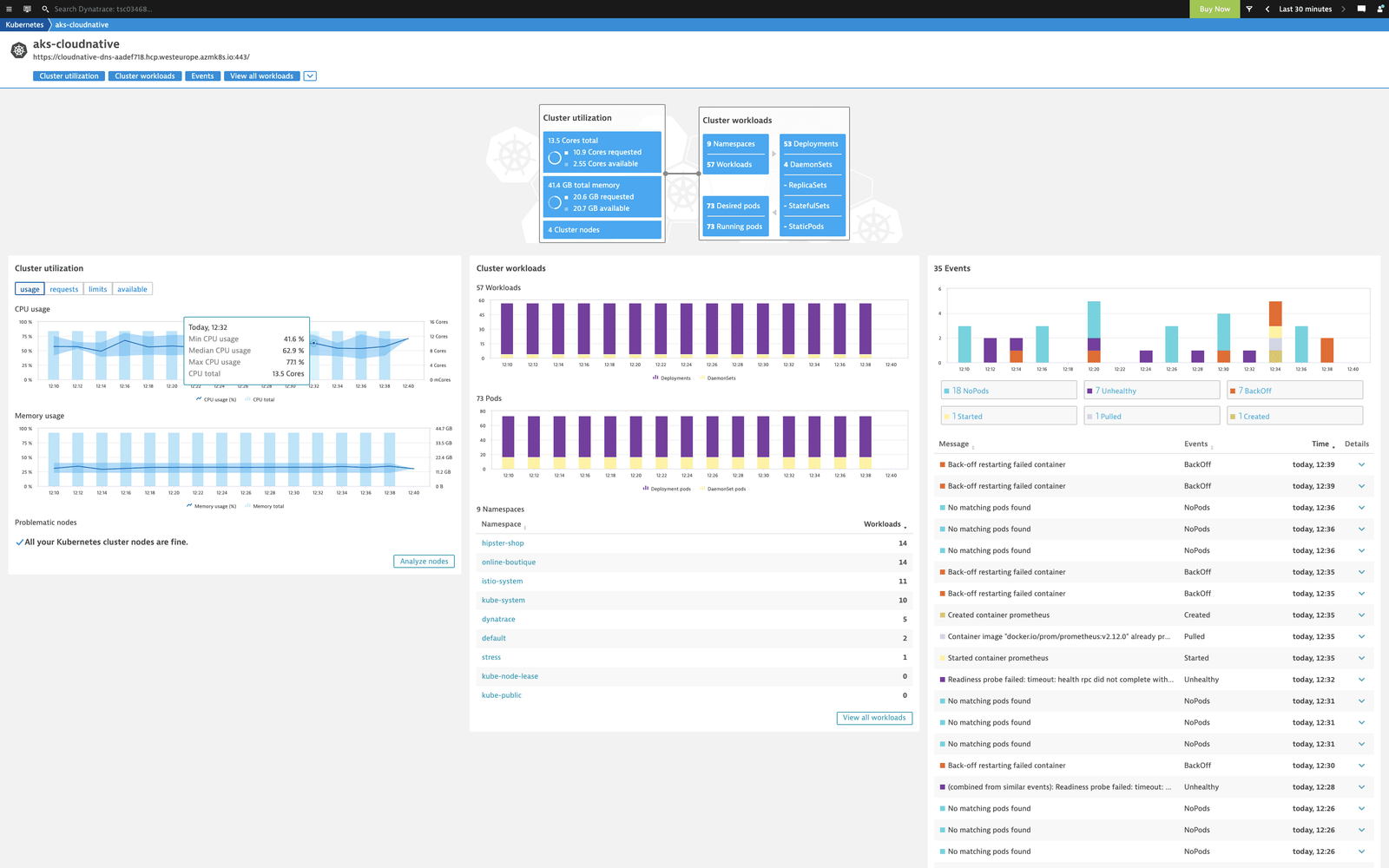
Task: Go to Kubernetes breadcrumb
Action: pyautogui.click(x=24, y=25)
